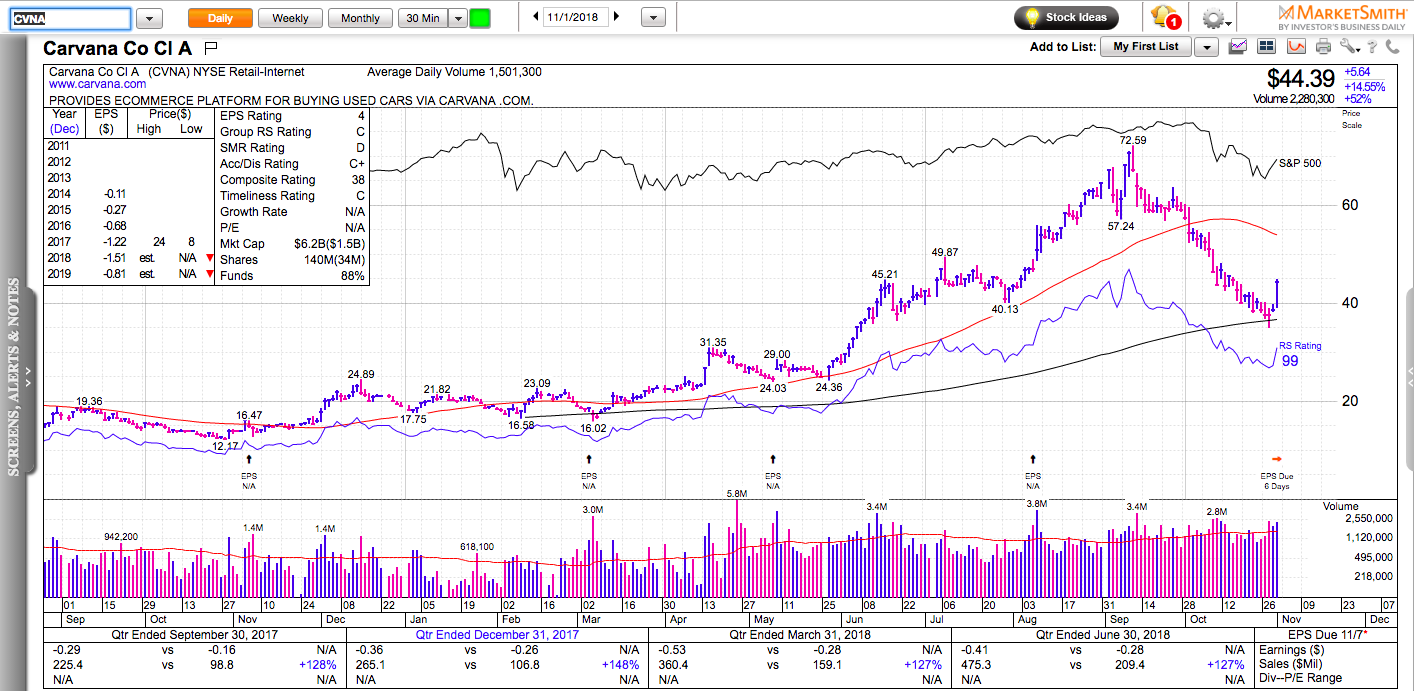Switch to the multi-chart grid icon
This screenshot has height=691, width=1414.
click(1268, 46)
